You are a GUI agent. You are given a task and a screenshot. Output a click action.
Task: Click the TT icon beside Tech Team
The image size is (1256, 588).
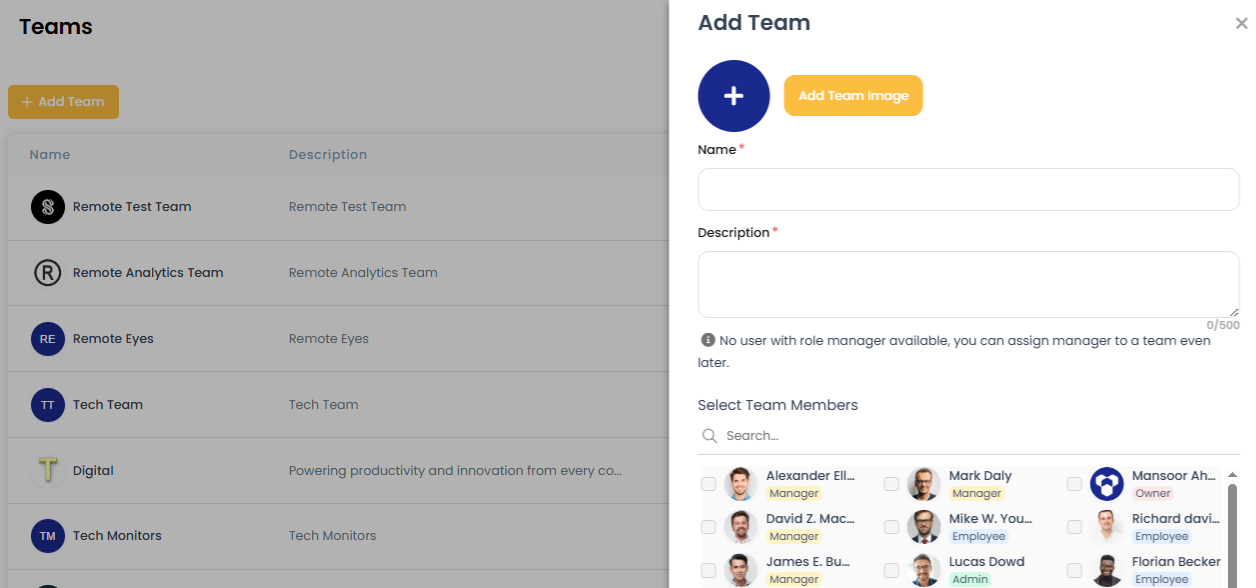click(x=47, y=404)
